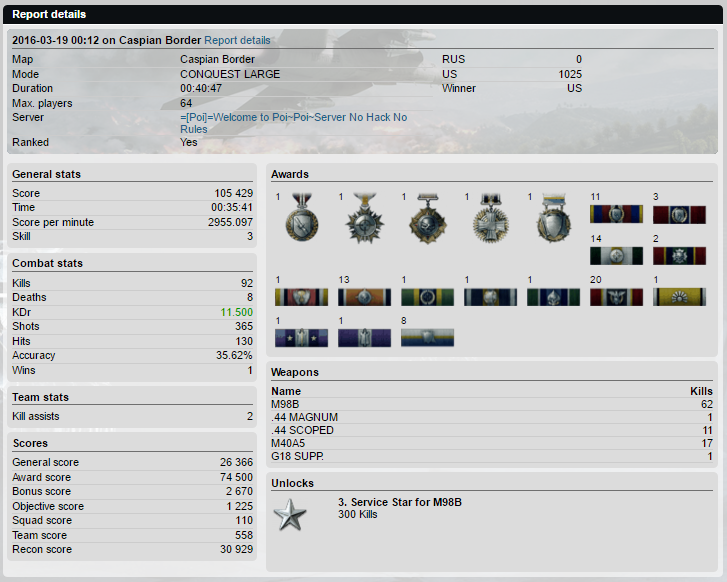Click the US ticket count '1025'
Screen dimensions: 727x582
tap(570, 74)
